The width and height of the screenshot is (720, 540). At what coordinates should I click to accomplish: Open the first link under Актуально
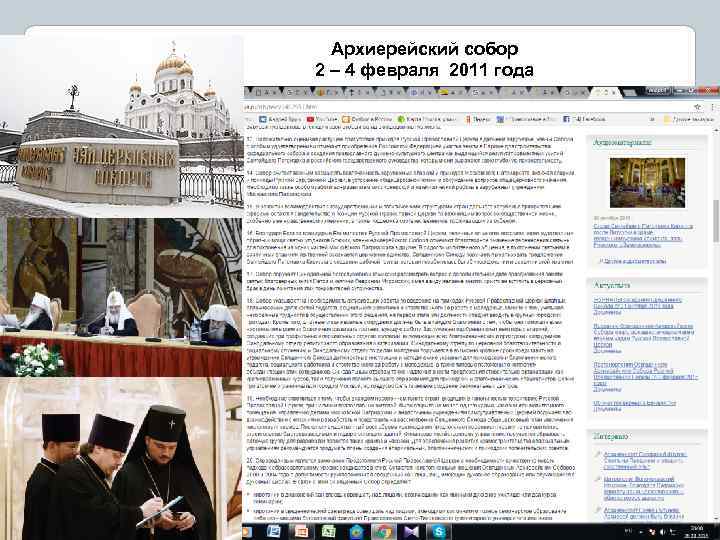pos(638,305)
